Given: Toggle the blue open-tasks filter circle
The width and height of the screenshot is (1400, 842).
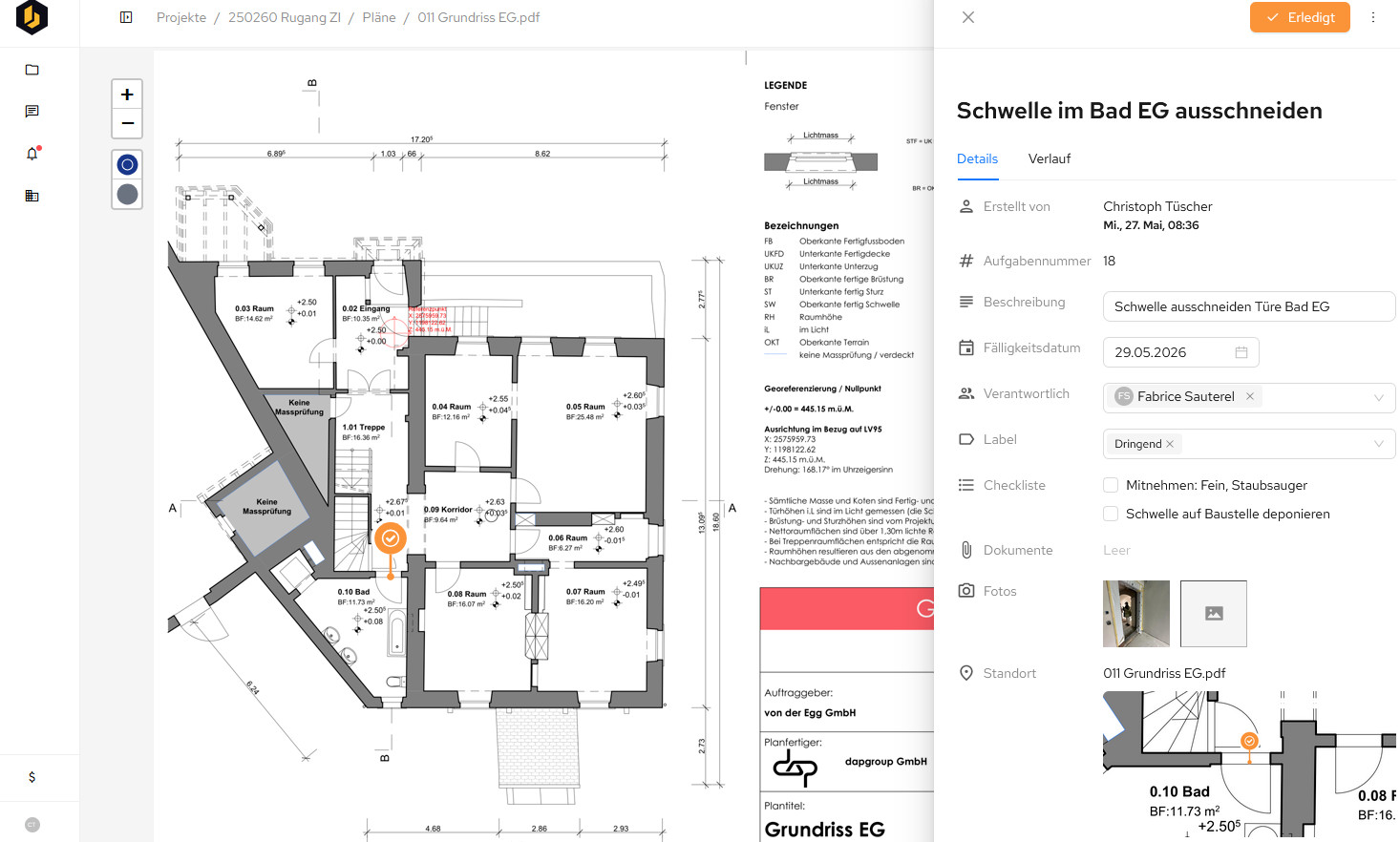Looking at the screenshot, I should 127,165.
